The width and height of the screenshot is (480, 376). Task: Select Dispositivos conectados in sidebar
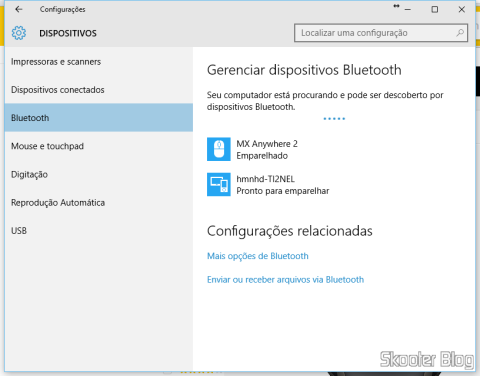(x=99, y=90)
